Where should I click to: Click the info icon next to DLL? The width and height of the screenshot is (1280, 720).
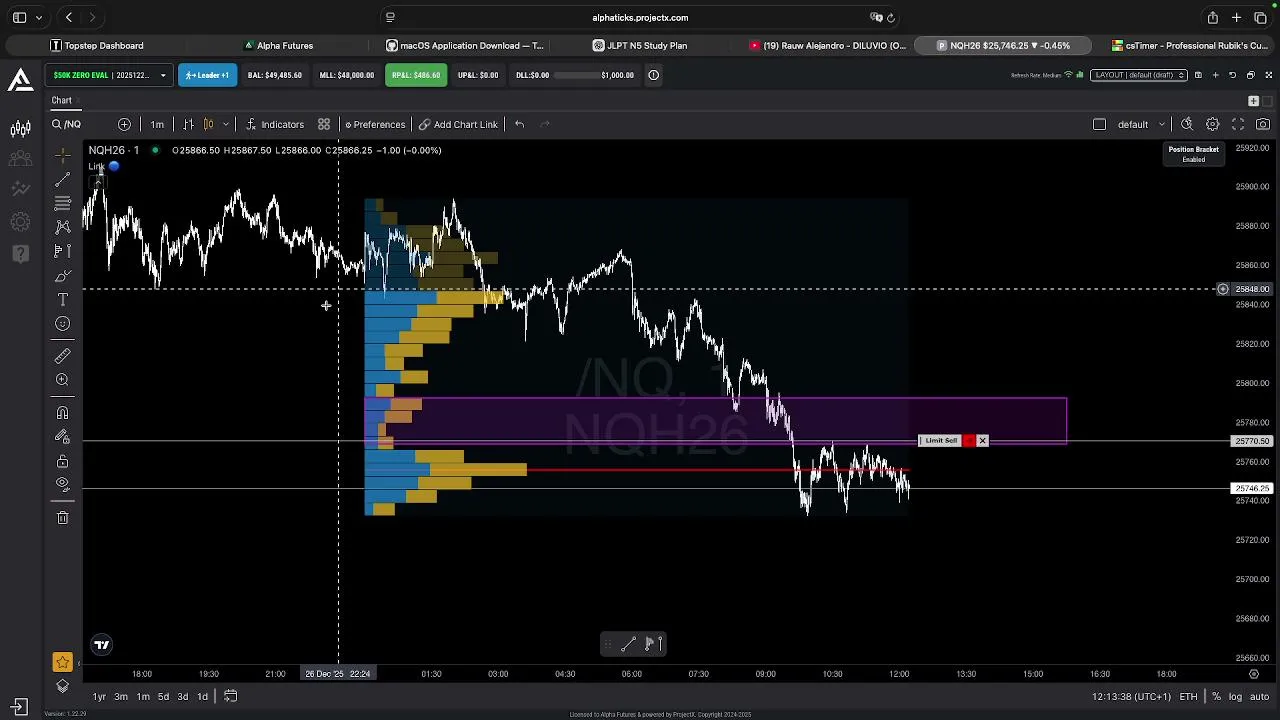point(653,75)
